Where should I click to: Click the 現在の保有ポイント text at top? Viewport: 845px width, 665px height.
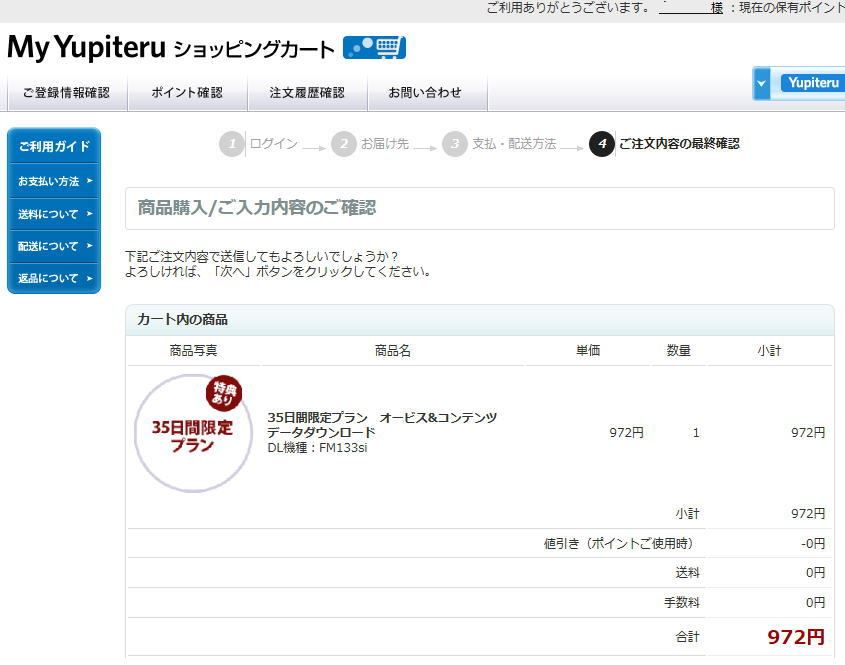792,8
